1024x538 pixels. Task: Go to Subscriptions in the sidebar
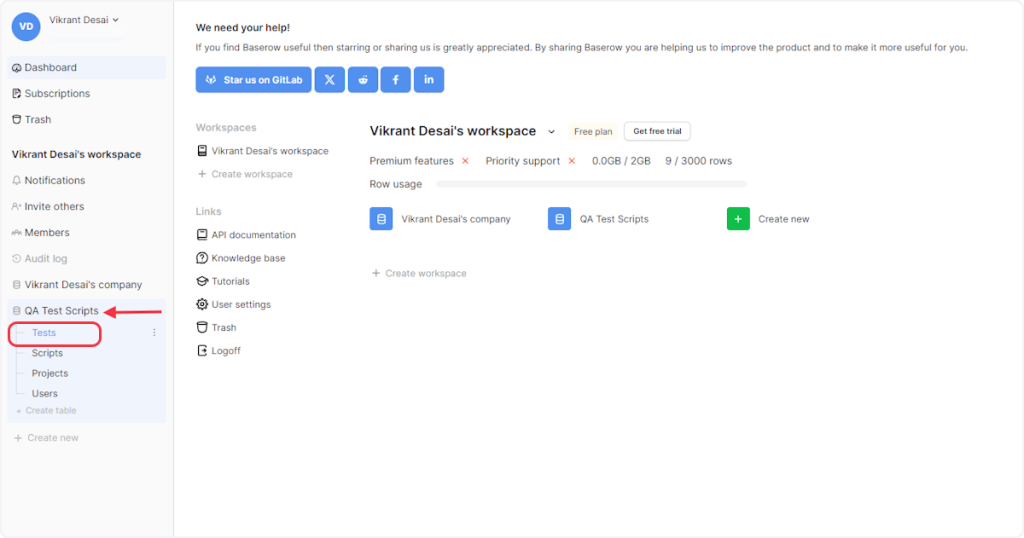[57, 94]
